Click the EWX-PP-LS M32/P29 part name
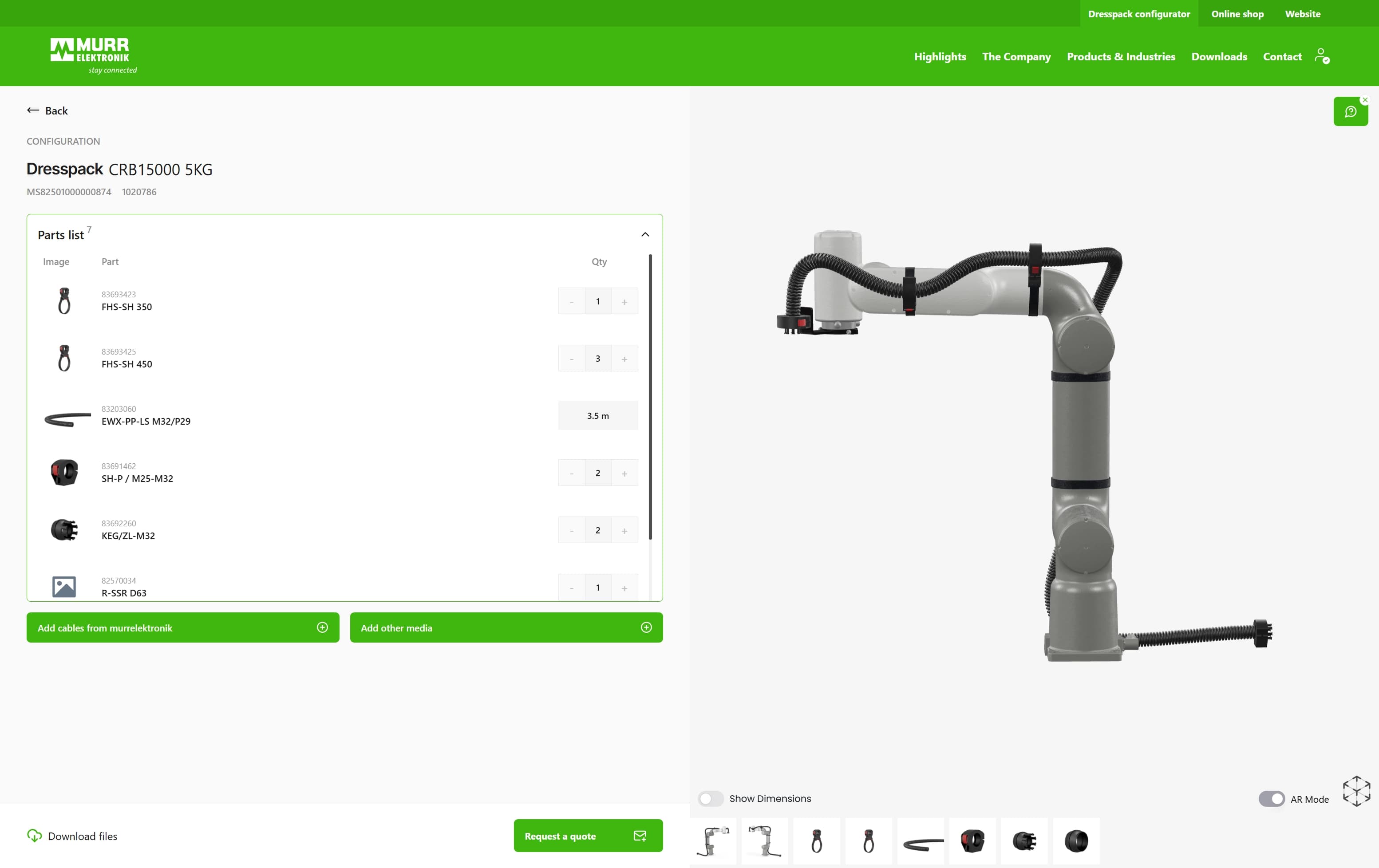1379x868 pixels. (146, 422)
